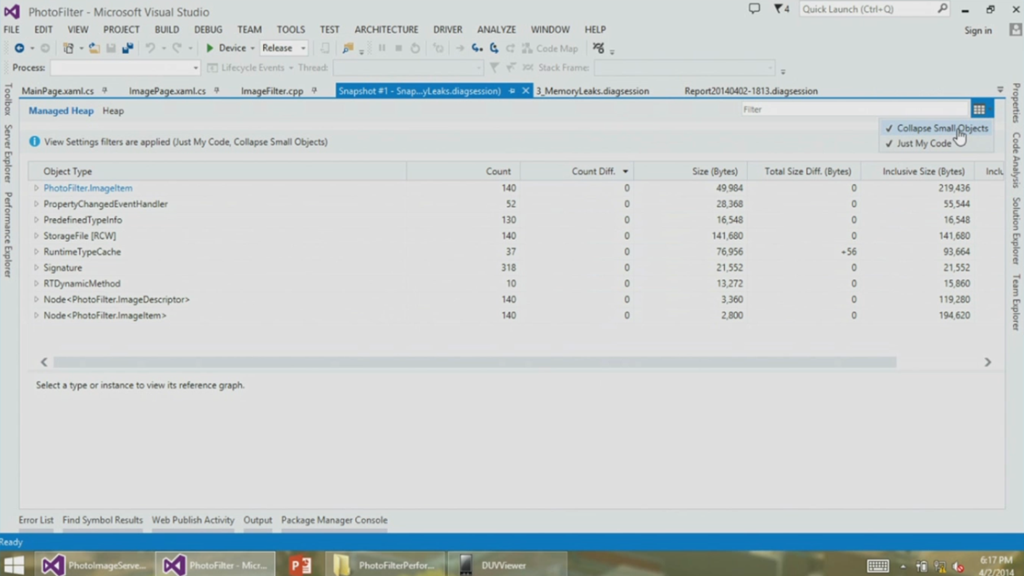
Task: Click the Code Map toolbar button
Action: pos(550,48)
